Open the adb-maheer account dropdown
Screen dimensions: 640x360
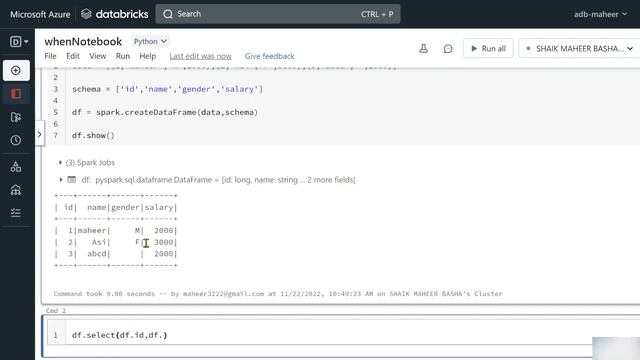[600, 14]
